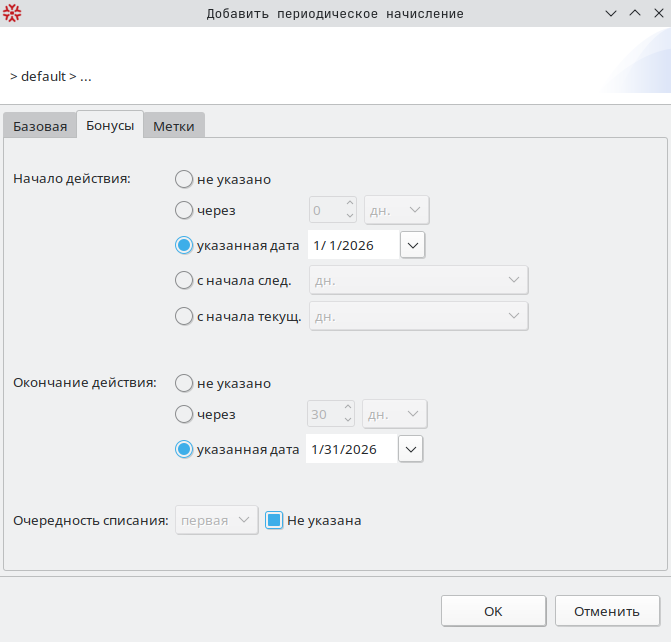The image size is (671, 642).
Task: Uncheck the 'Не указана' checkbox
Action: (274, 520)
